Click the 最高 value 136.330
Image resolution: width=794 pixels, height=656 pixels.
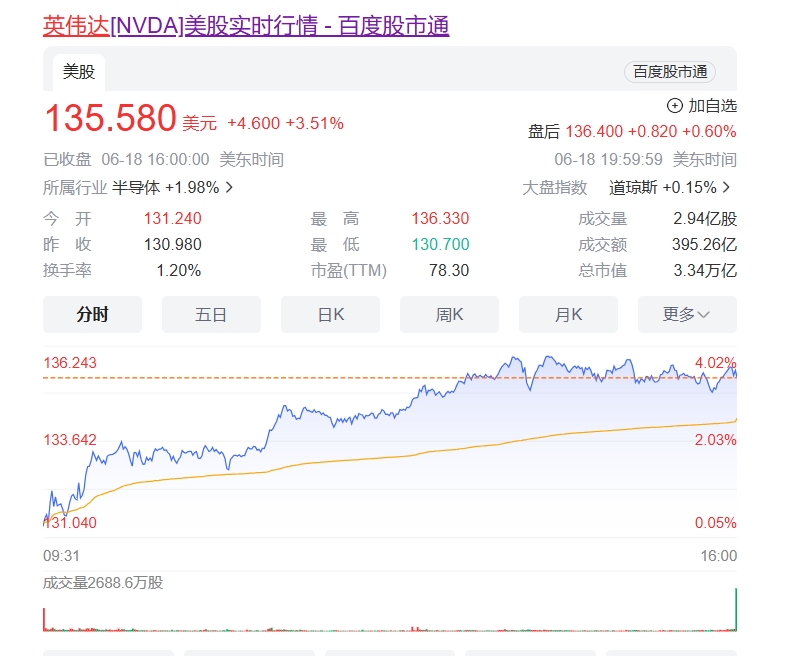click(440, 218)
